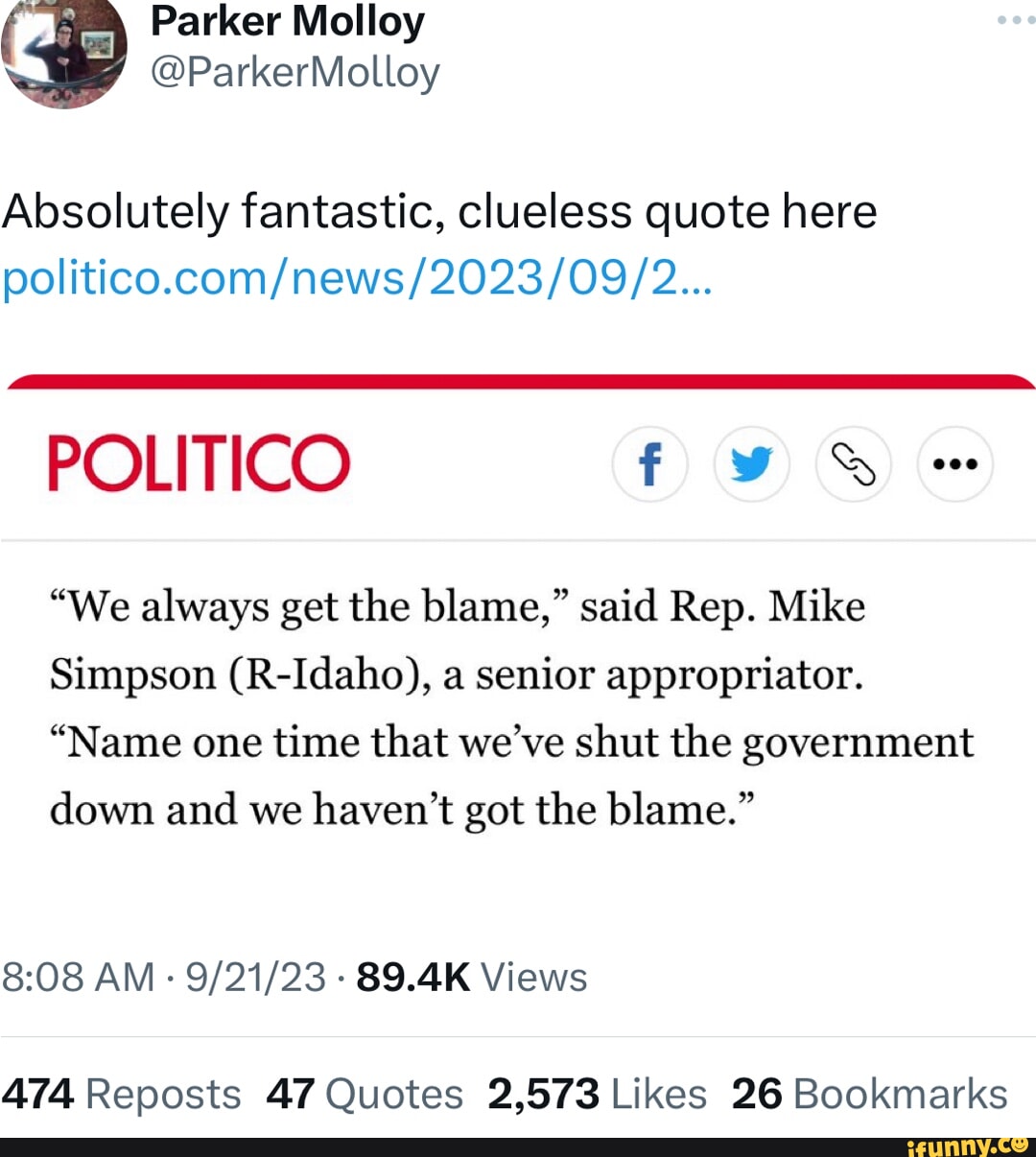View the 2,573 Likes list
Screen dimensions: 1036x1157
coord(597,1094)
